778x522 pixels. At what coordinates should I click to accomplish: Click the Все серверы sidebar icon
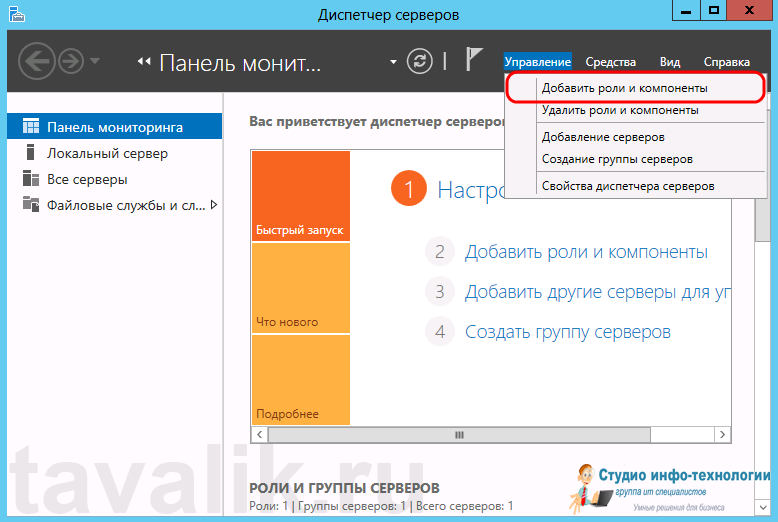point(30,180)
